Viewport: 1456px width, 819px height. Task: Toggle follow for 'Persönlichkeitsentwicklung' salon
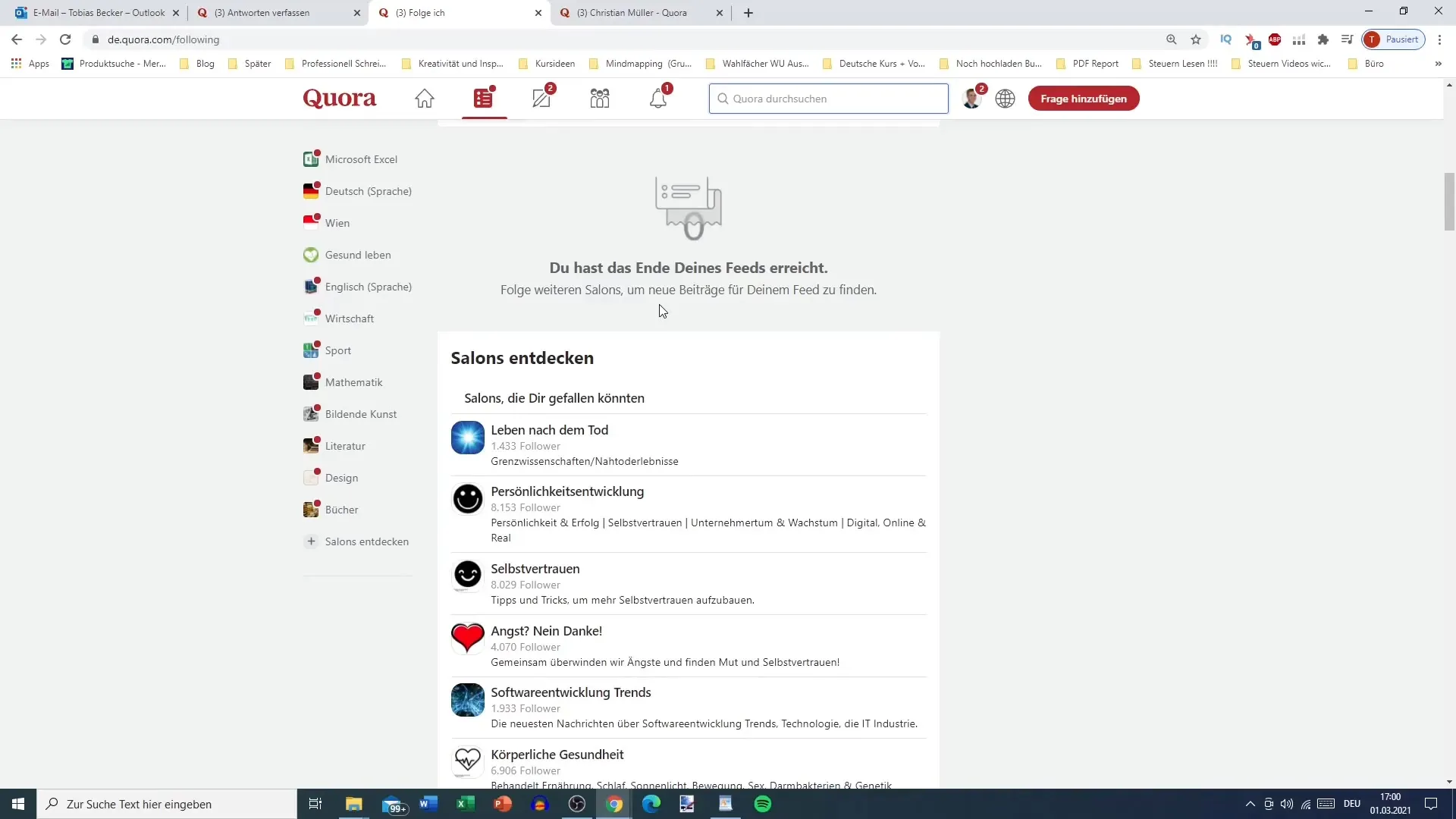click(x=569, y=491)
